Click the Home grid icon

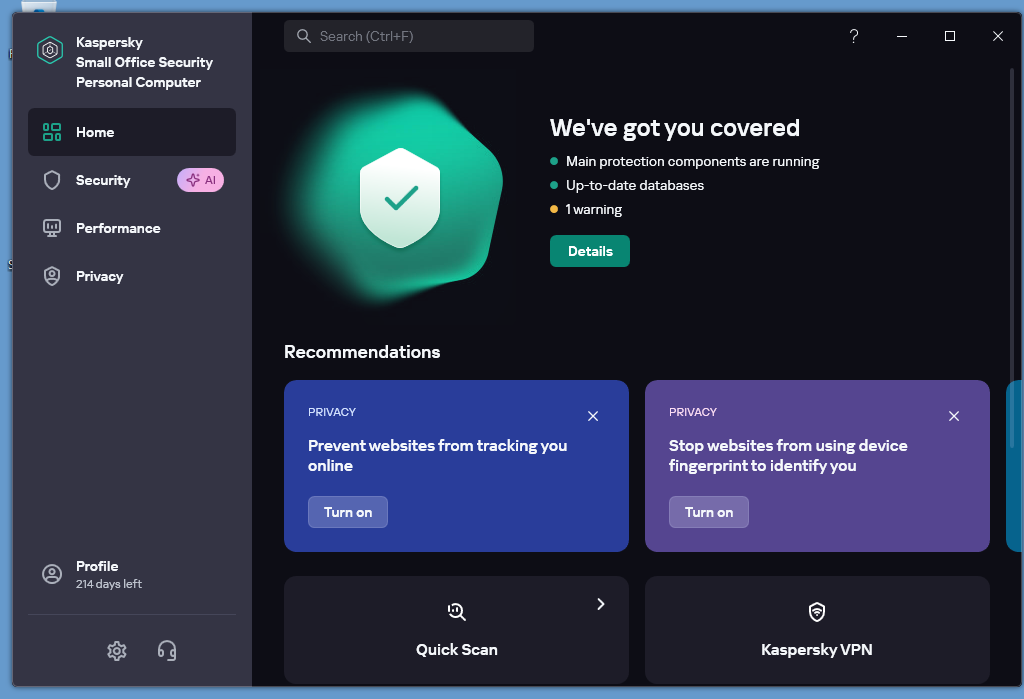pyautogui.click(x=52, y=132)
